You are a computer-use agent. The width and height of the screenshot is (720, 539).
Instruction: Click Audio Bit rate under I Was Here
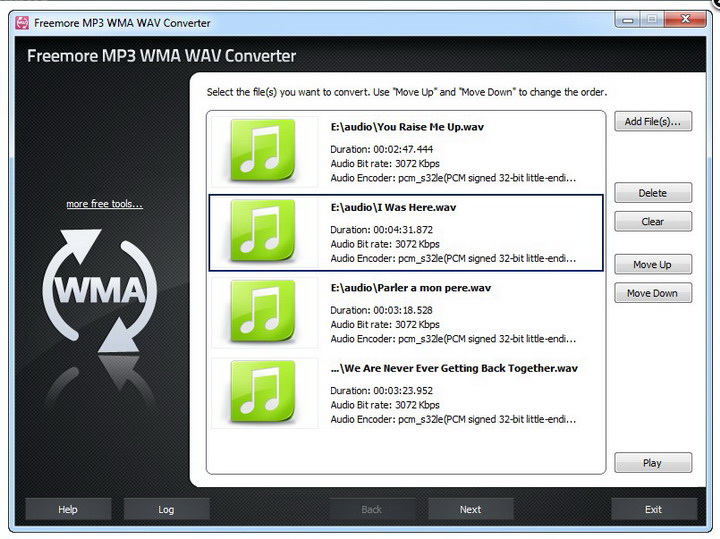click(x=385, y=244)
